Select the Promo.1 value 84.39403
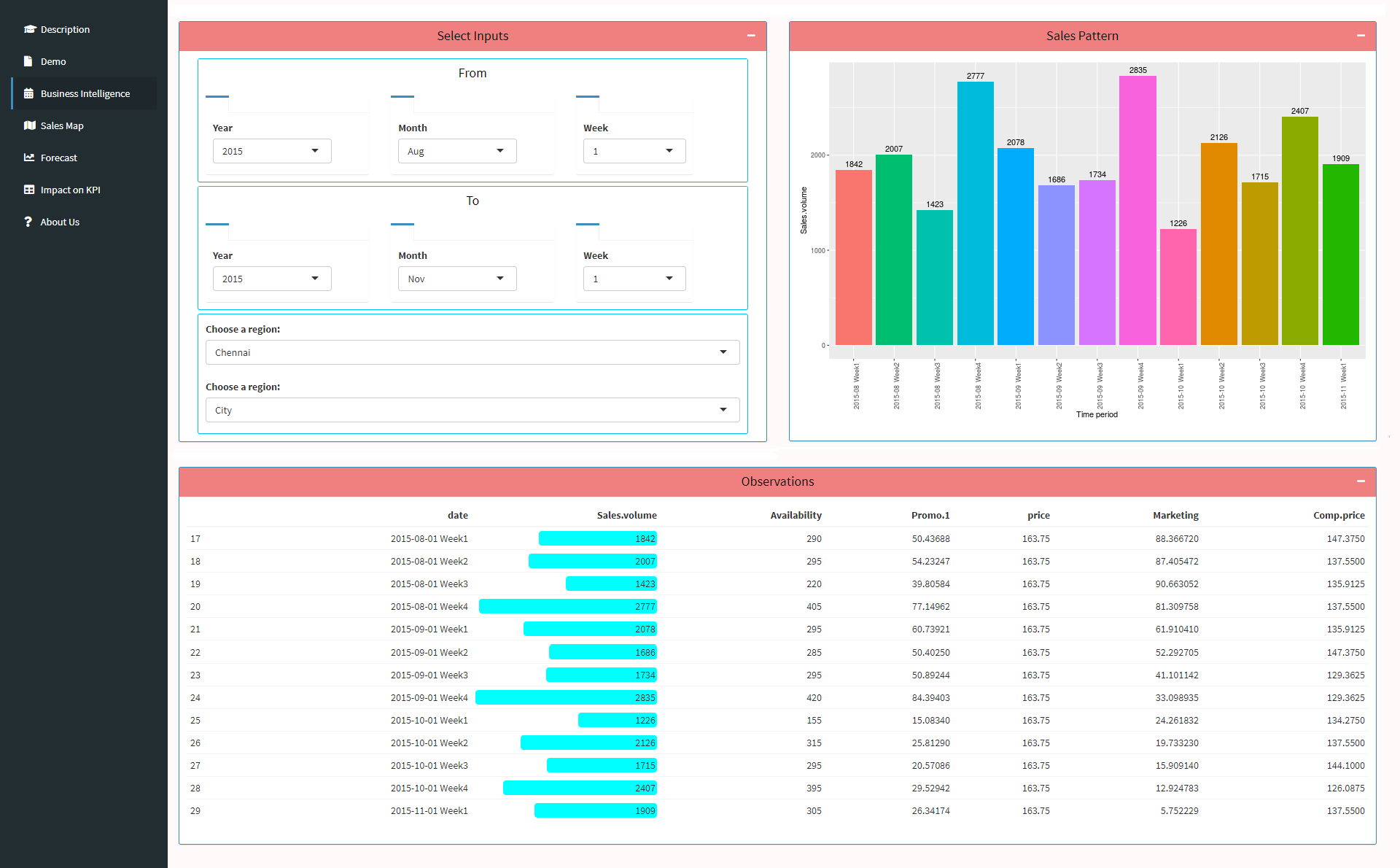The image size is (1400, 868). coord(930,697)
